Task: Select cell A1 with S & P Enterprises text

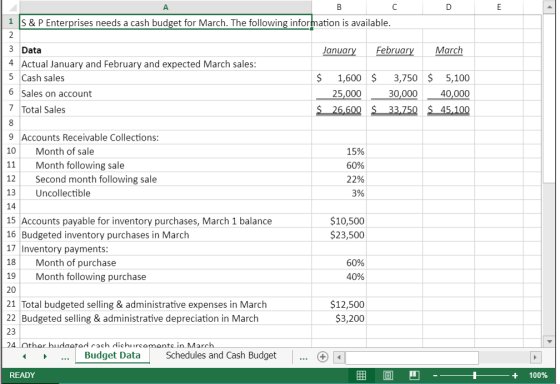Action: 165,23
